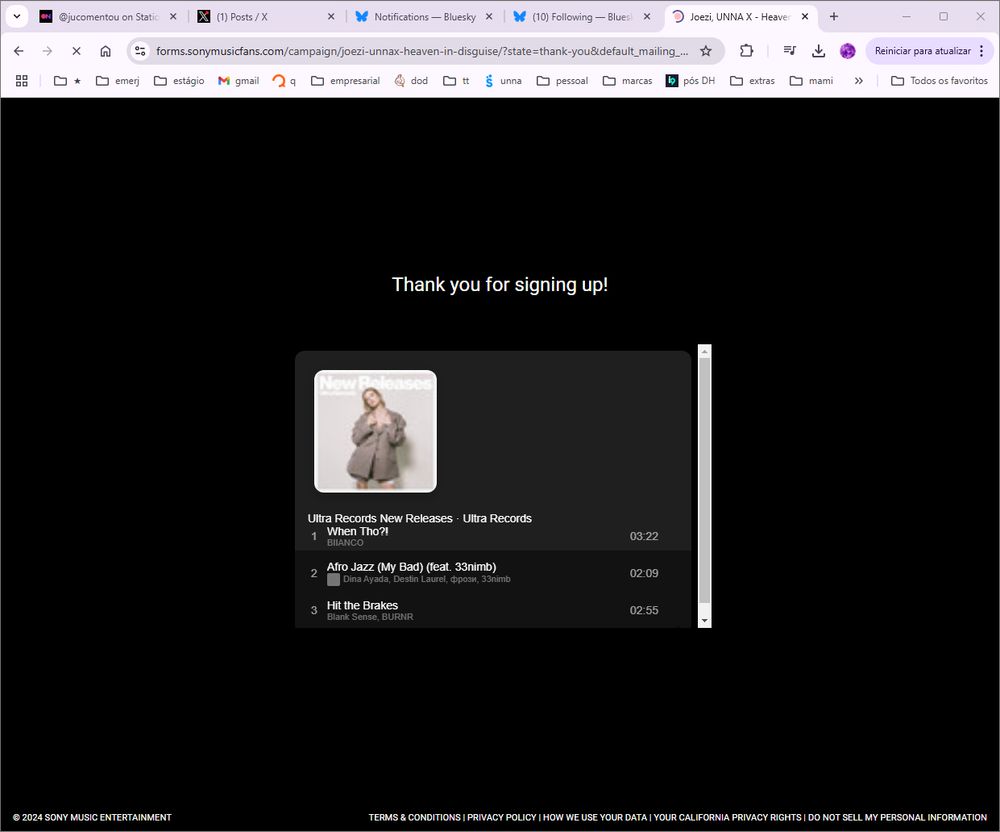Open the apps grid in bookmarks bar
1000x832 pixels.
click(22, 81)
